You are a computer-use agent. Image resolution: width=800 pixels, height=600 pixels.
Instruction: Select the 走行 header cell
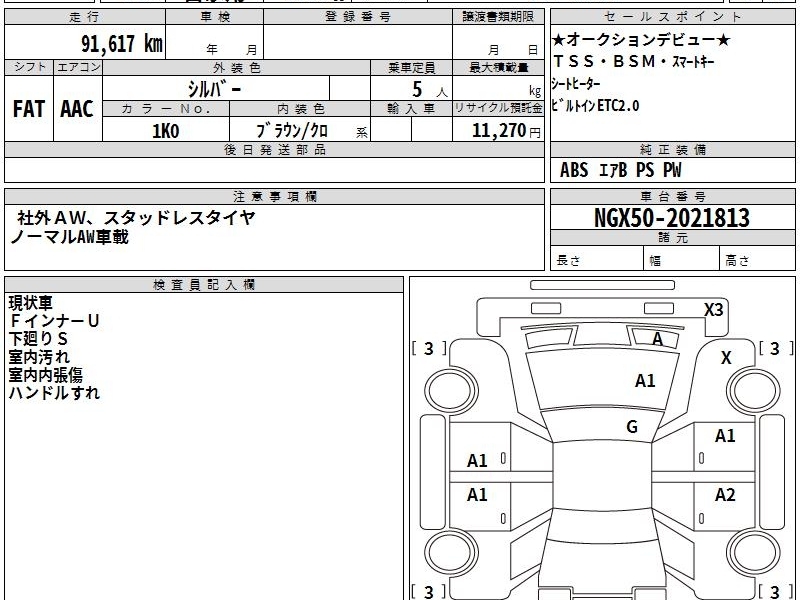pos(85,17)
